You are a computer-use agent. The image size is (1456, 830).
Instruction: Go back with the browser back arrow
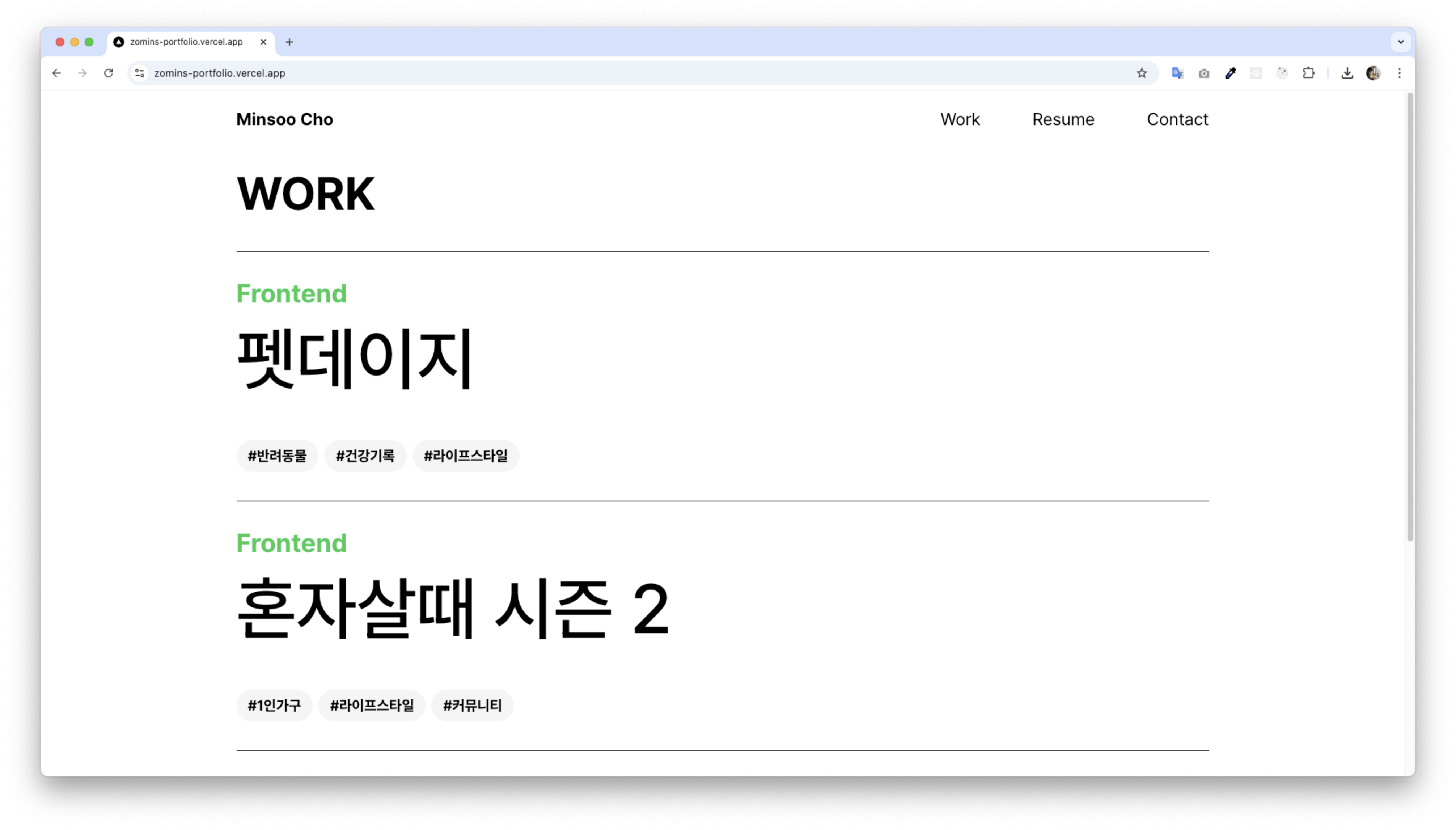(x=56, y=73)
